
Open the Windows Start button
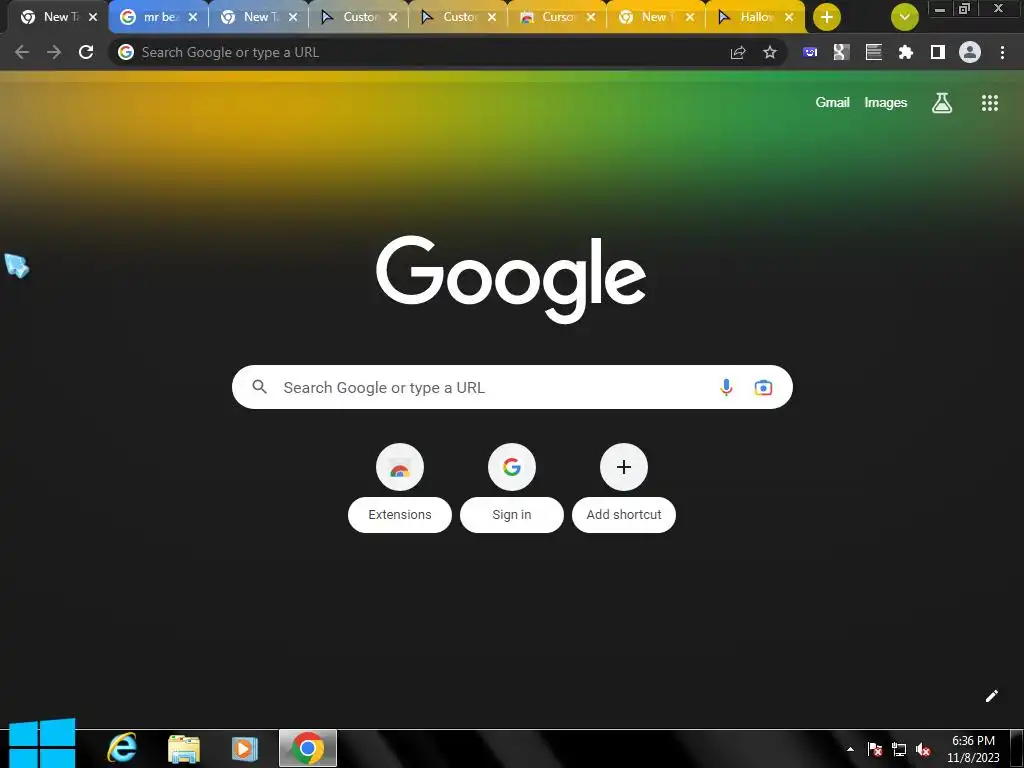(42, 743)
